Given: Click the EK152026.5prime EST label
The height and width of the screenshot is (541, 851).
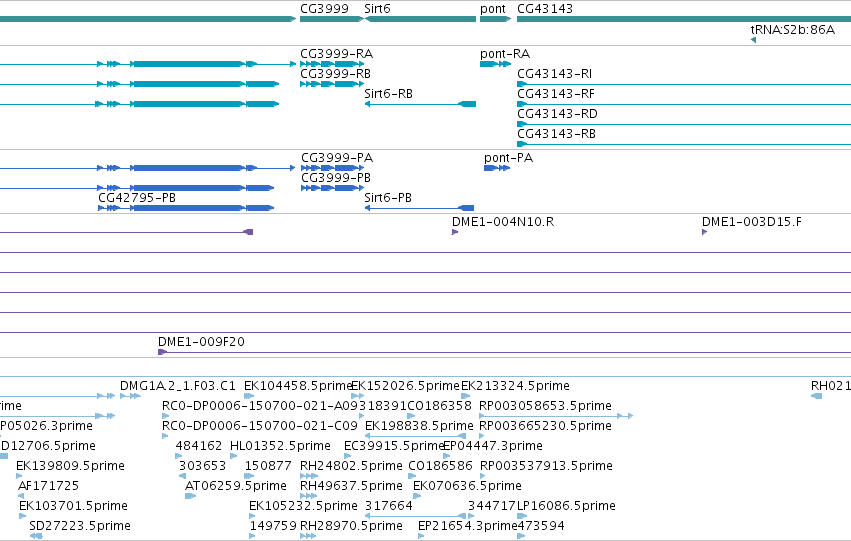Looking at the screenshot, I should pos(405,386).
